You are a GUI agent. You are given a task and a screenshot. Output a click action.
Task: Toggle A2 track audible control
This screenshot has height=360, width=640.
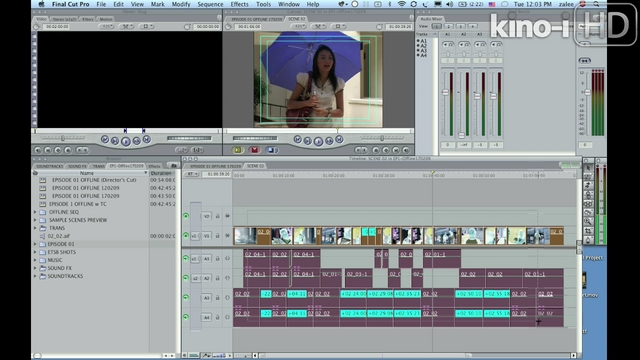pyautogui.click(x=186, y=278)
